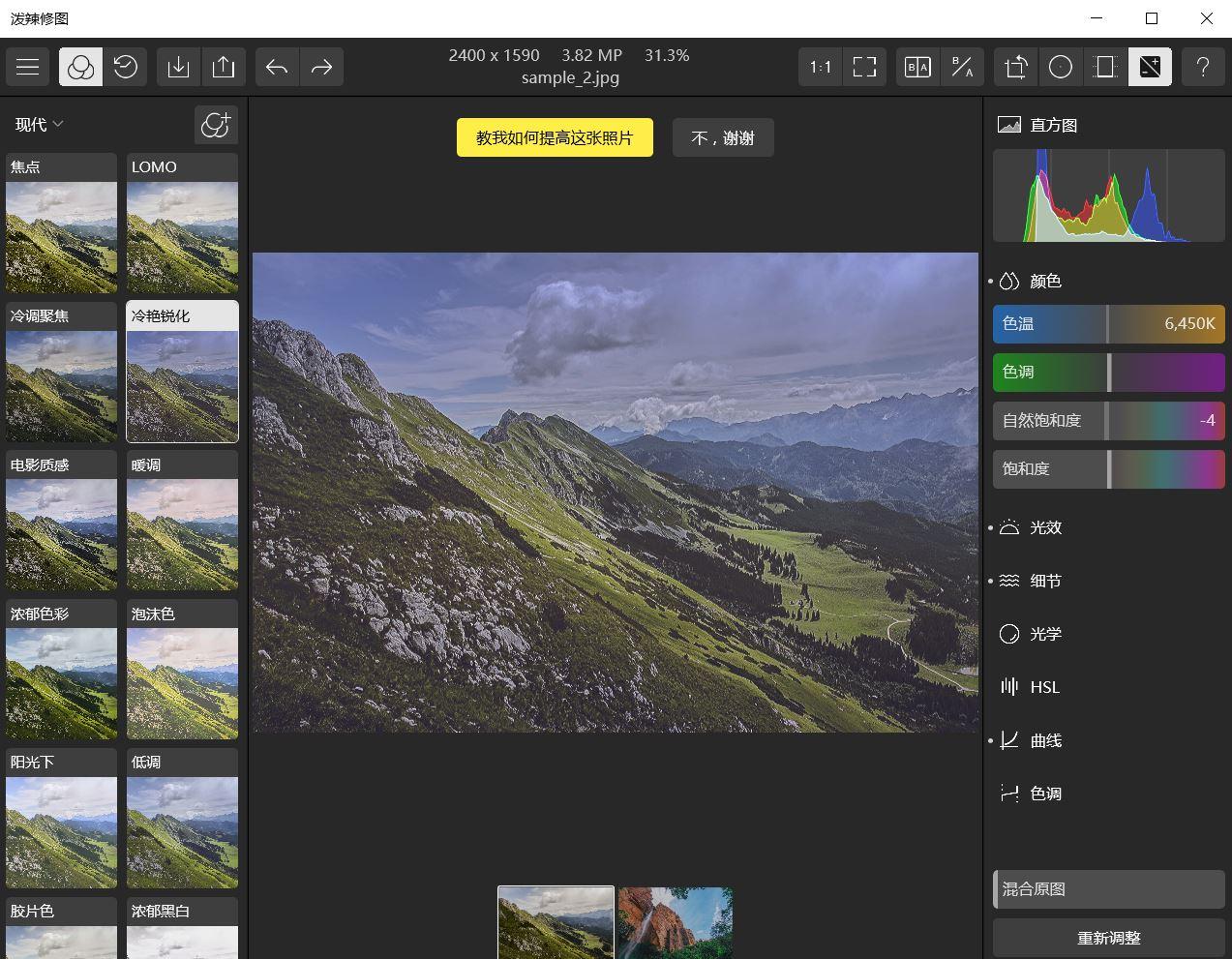
Task: Toggle the B/A split compare view
Action: click(962, 67)
